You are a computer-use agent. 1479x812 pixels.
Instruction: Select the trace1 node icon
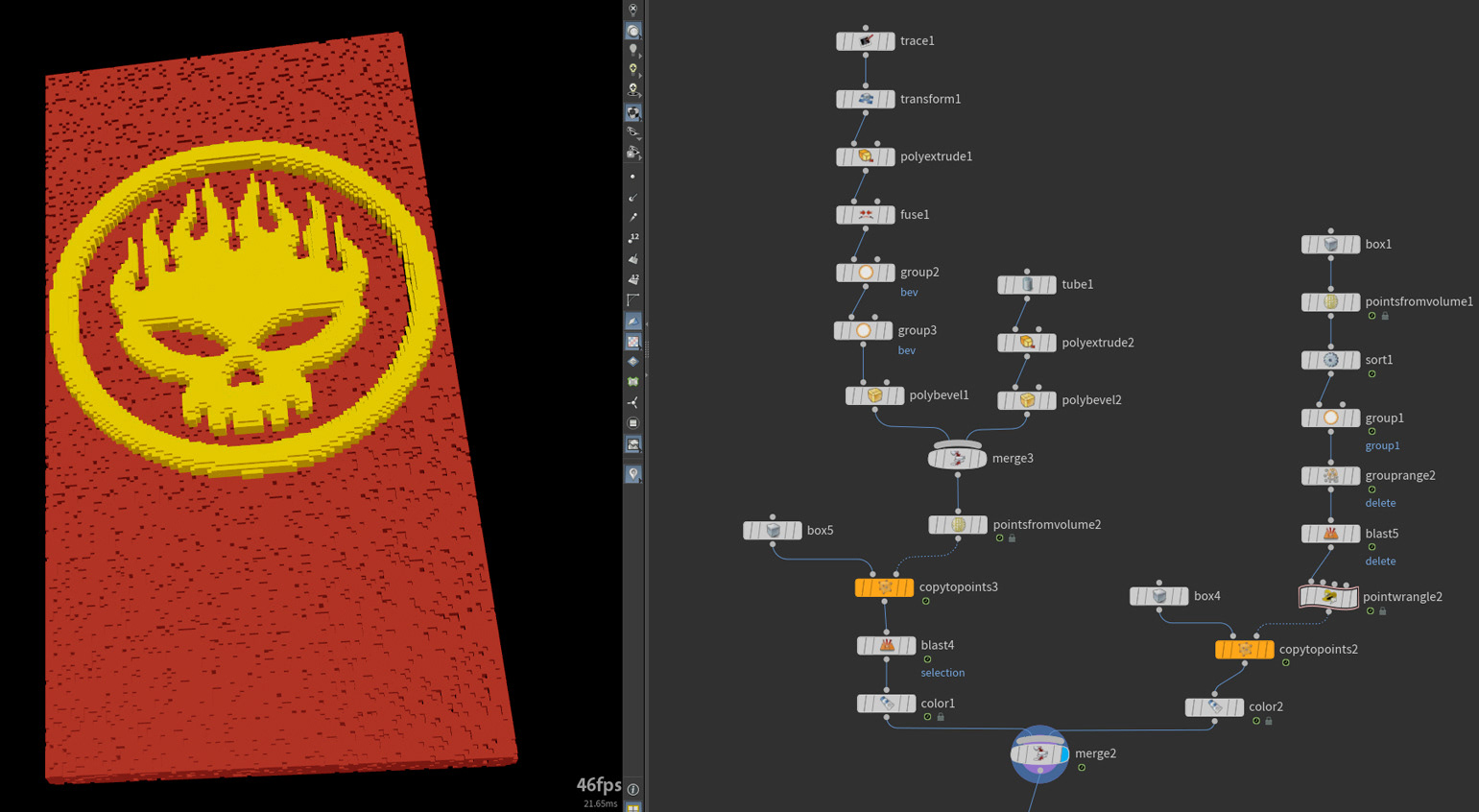tap(866, 41)
